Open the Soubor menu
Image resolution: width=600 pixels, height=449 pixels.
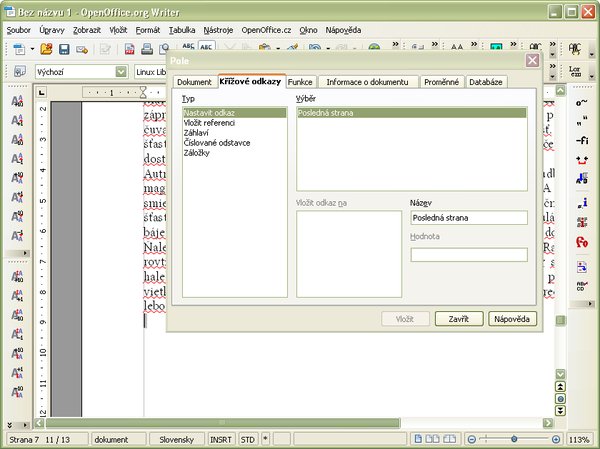click(18, 30)
